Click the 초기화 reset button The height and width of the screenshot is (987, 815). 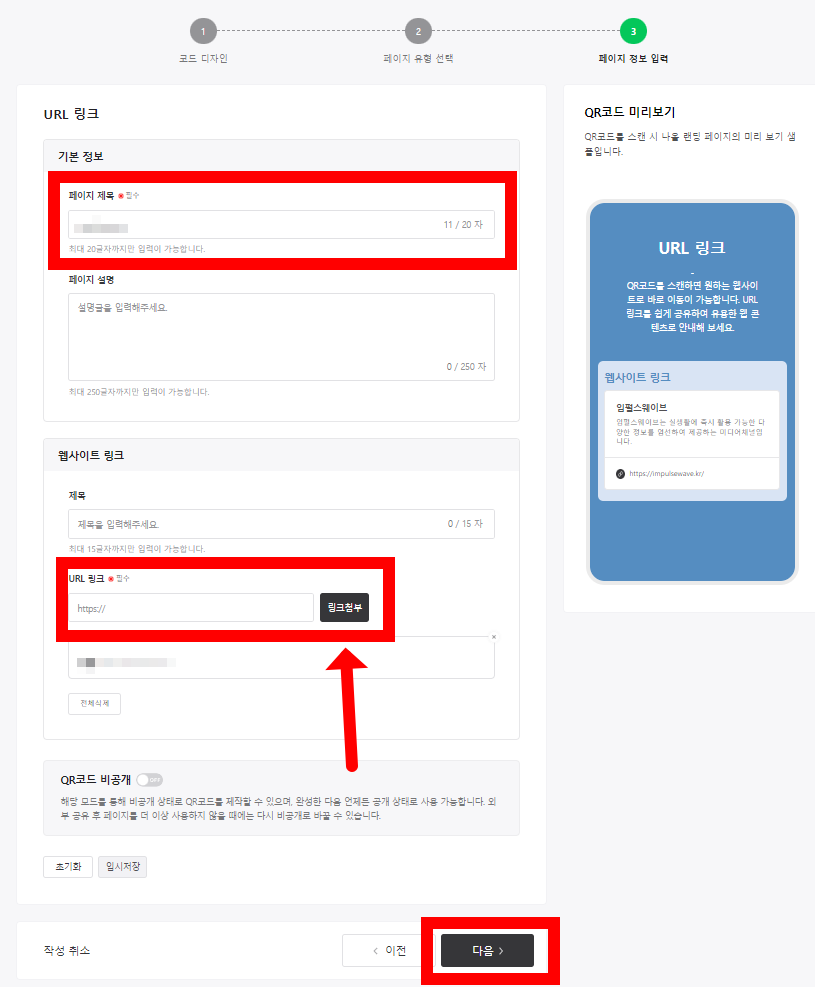(x=68, y=867)
